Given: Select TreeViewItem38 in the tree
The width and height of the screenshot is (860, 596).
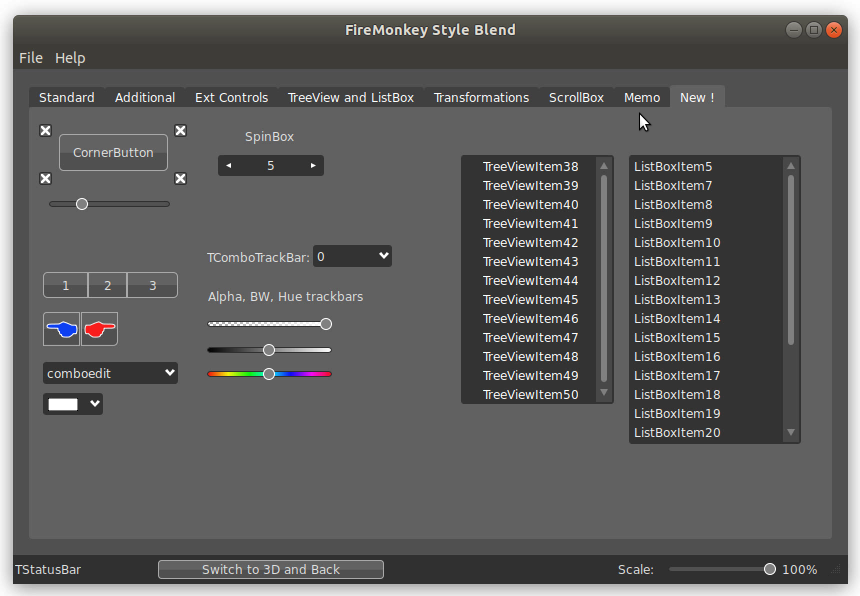Looking at the screenshot, I should [530, 167].
